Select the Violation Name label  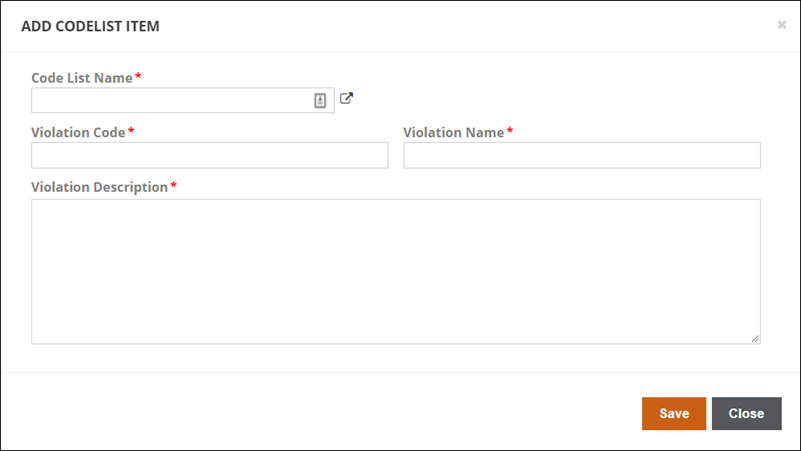tap(454, 132)
